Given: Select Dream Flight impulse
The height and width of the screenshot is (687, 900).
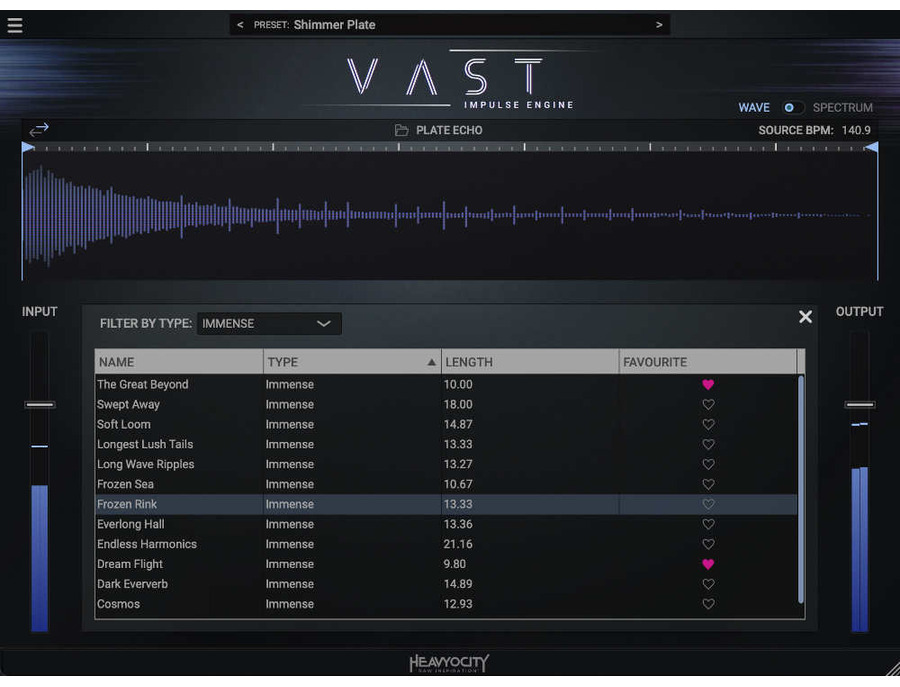Looking at the screenshot, I should click(130, 564).
